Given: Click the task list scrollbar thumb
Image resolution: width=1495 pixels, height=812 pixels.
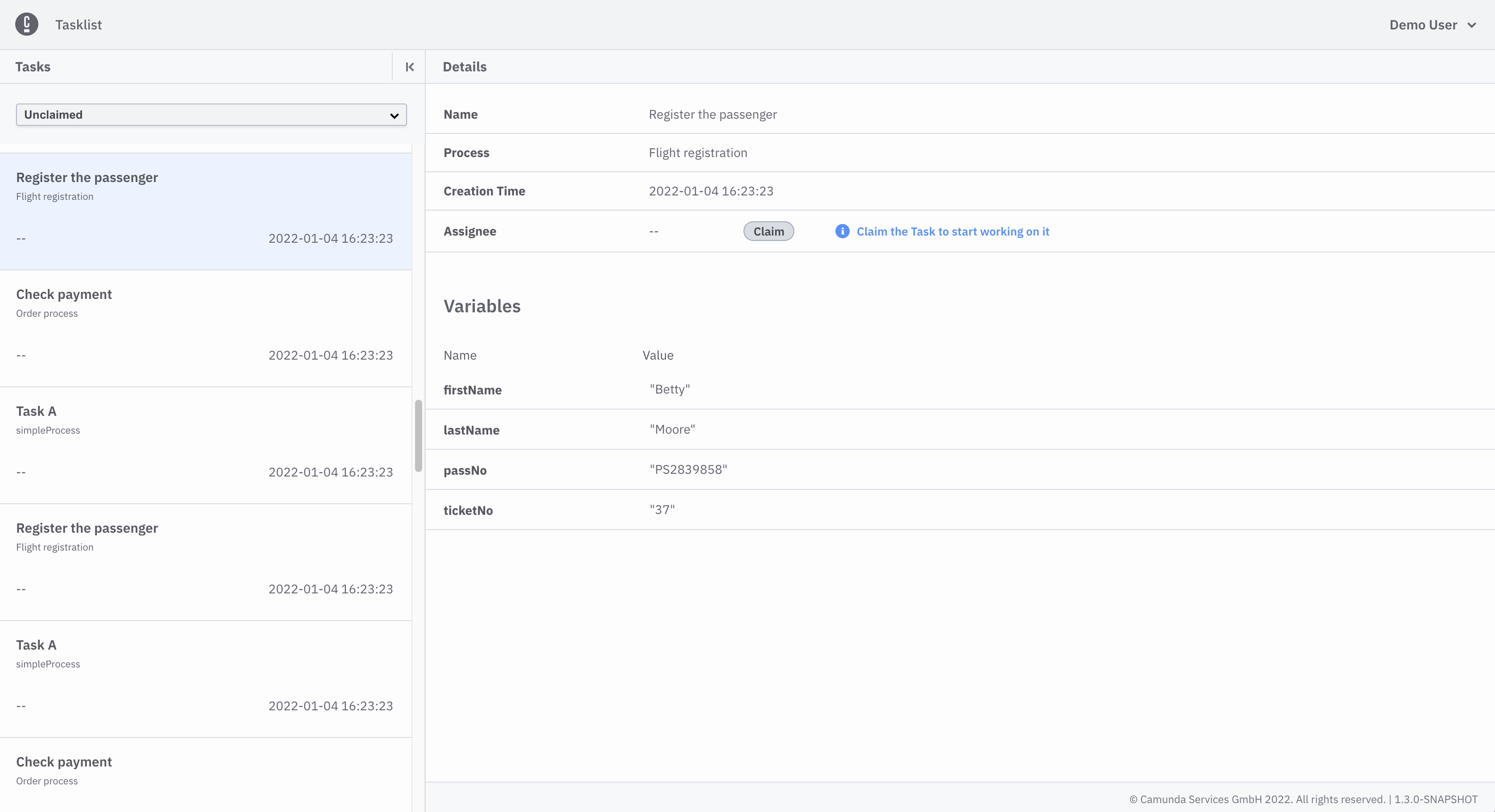Looking at the screenshot, I should tap(419, 435).
